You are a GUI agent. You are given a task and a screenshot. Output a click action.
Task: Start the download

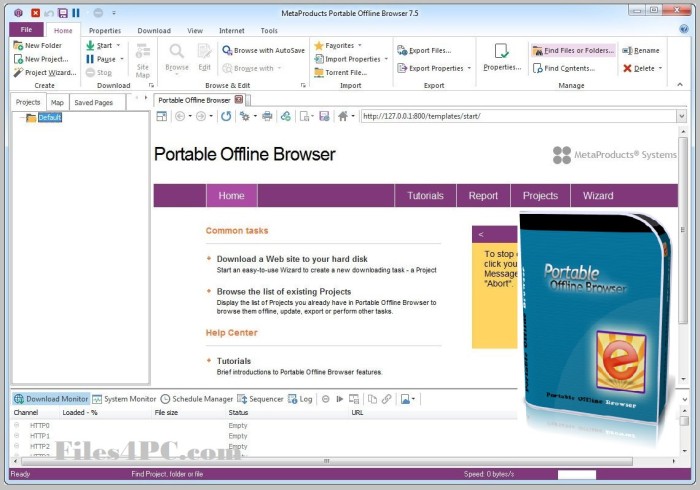tap(99, 46)
